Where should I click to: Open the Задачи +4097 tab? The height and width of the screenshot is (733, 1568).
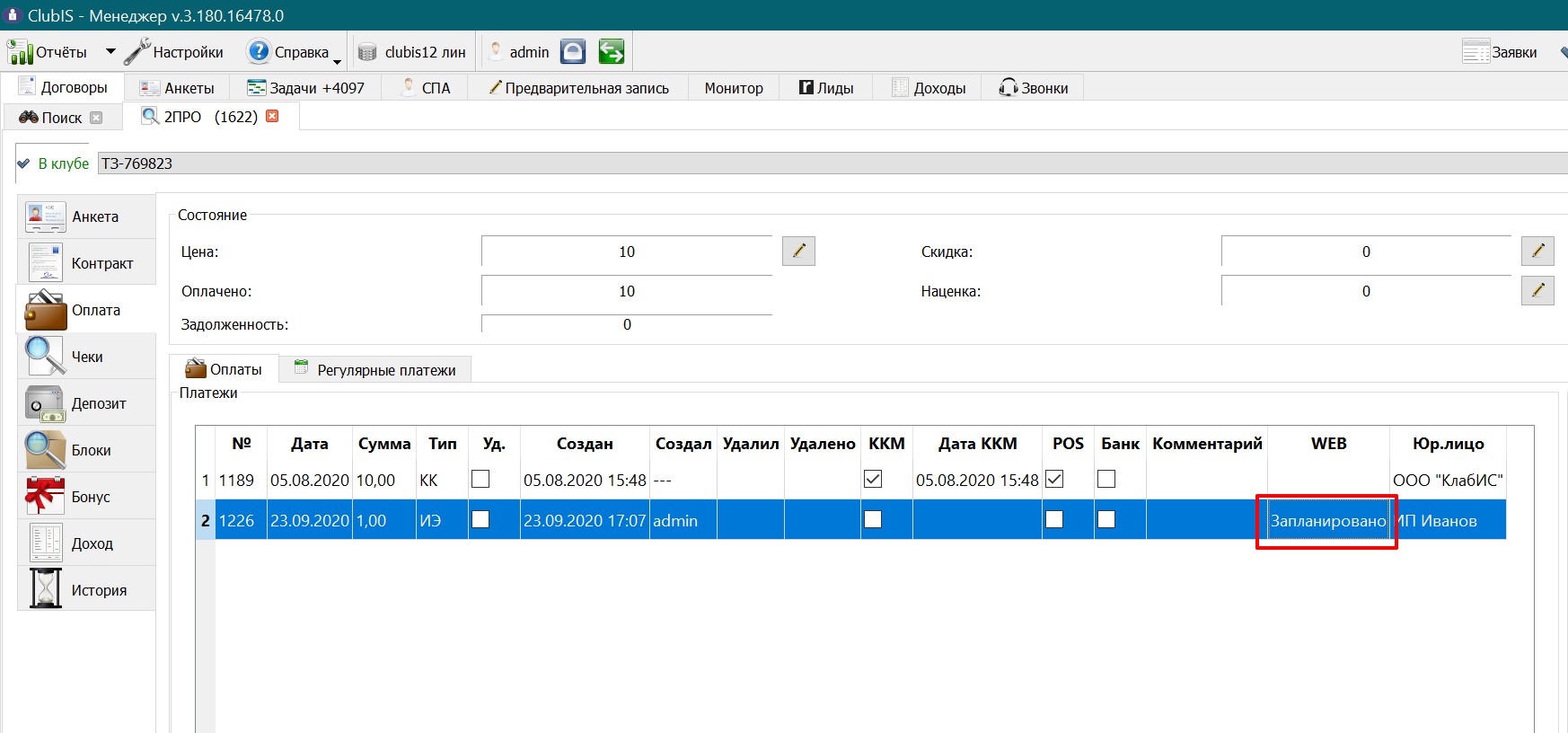point(305,88)
